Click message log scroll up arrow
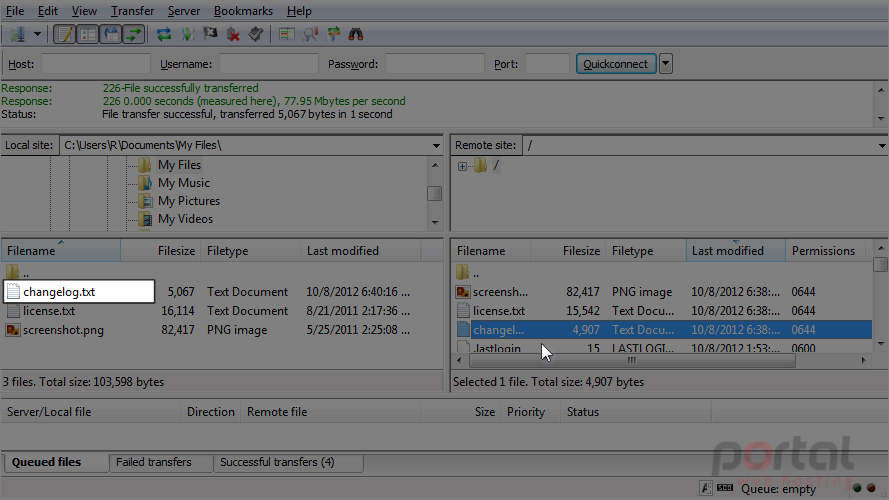 (881, 90)
